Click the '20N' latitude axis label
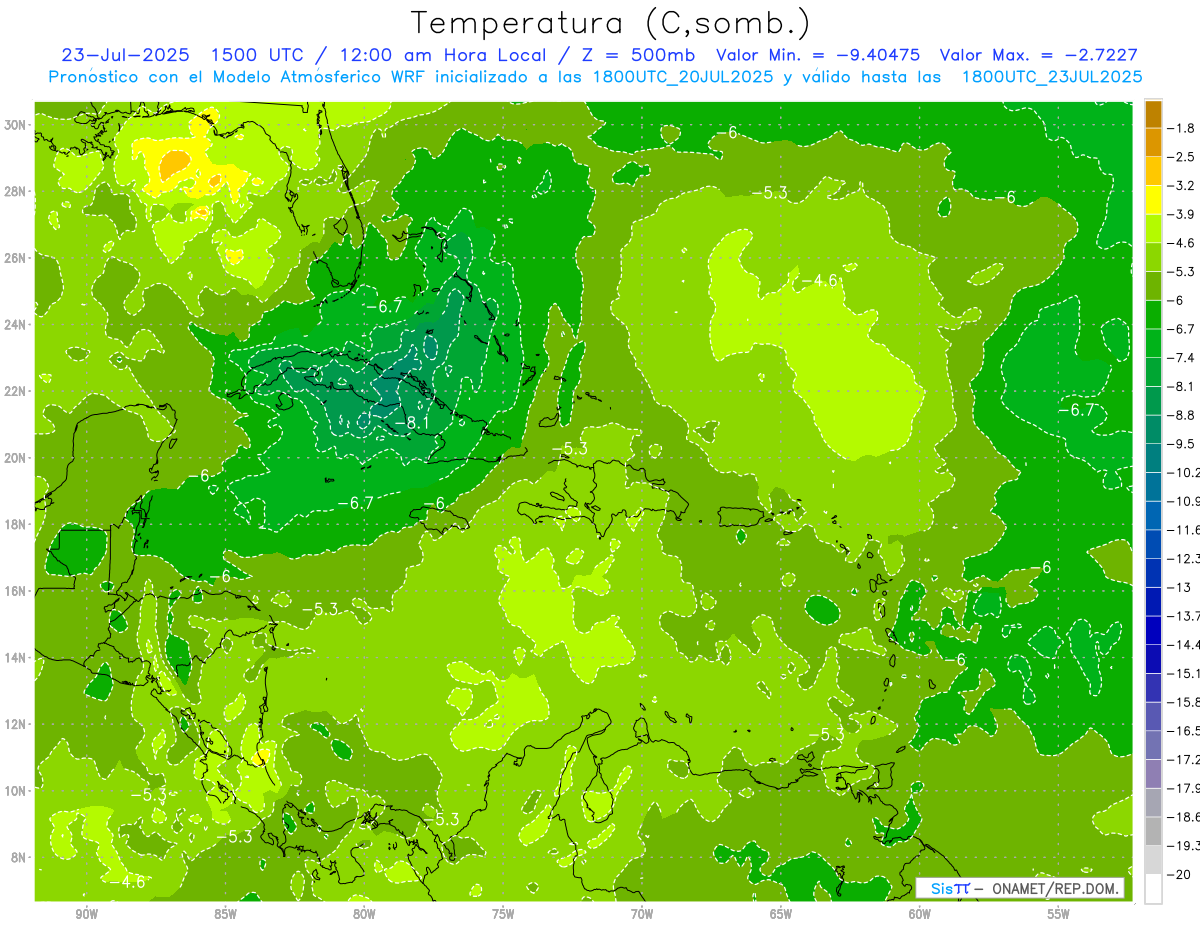The width and height of the screenshot is (1200, 927). click(x=16, y=458)
